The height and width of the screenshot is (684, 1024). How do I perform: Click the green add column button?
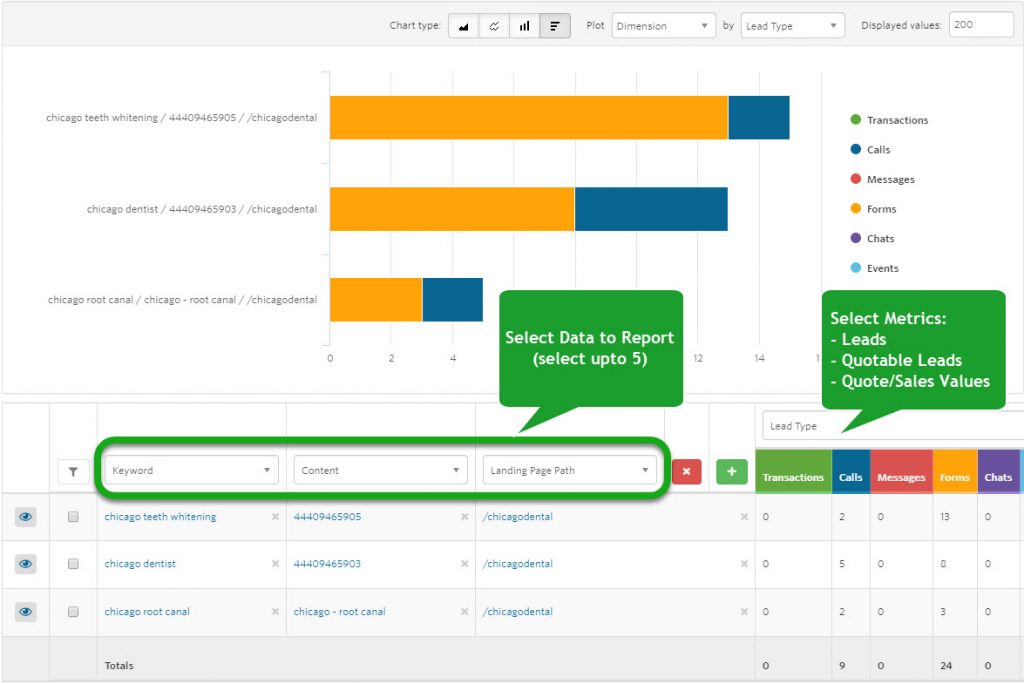731,471
